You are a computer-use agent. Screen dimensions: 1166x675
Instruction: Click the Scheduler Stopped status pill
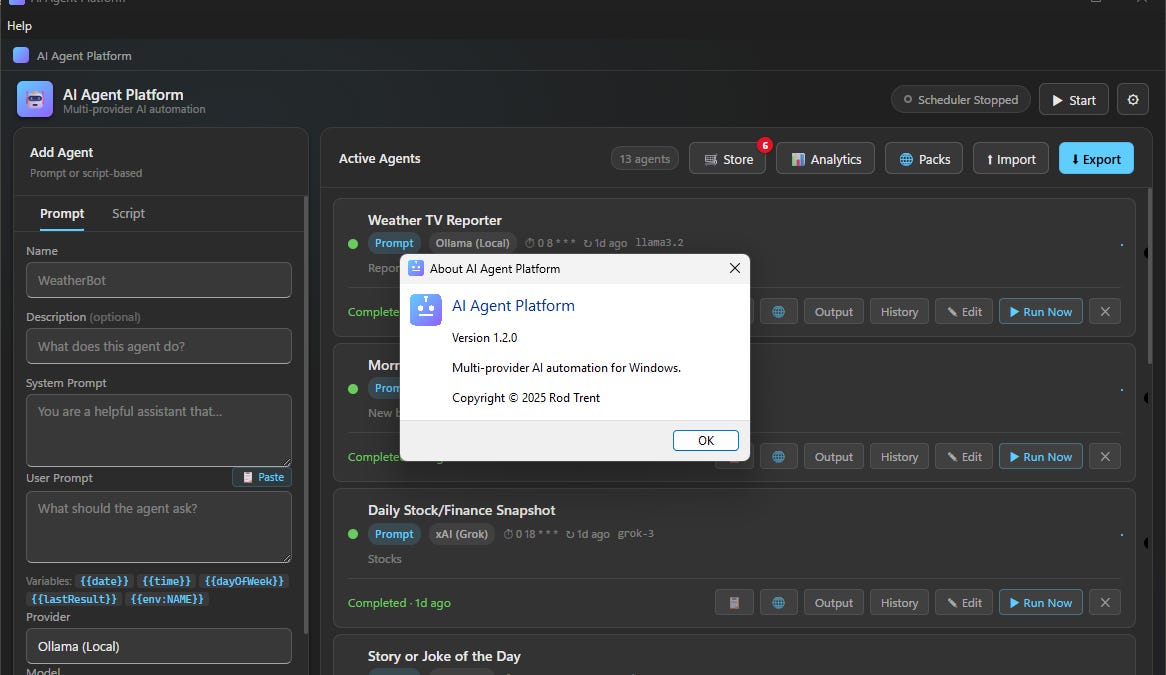[x=961, y=100]
